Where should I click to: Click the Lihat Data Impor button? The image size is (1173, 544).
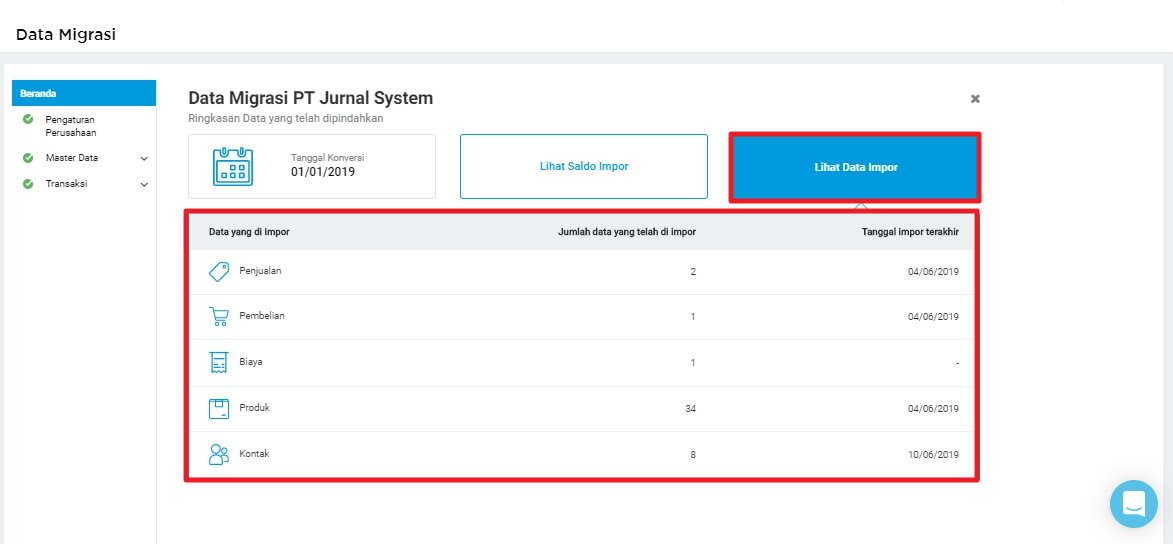point(855,168)
